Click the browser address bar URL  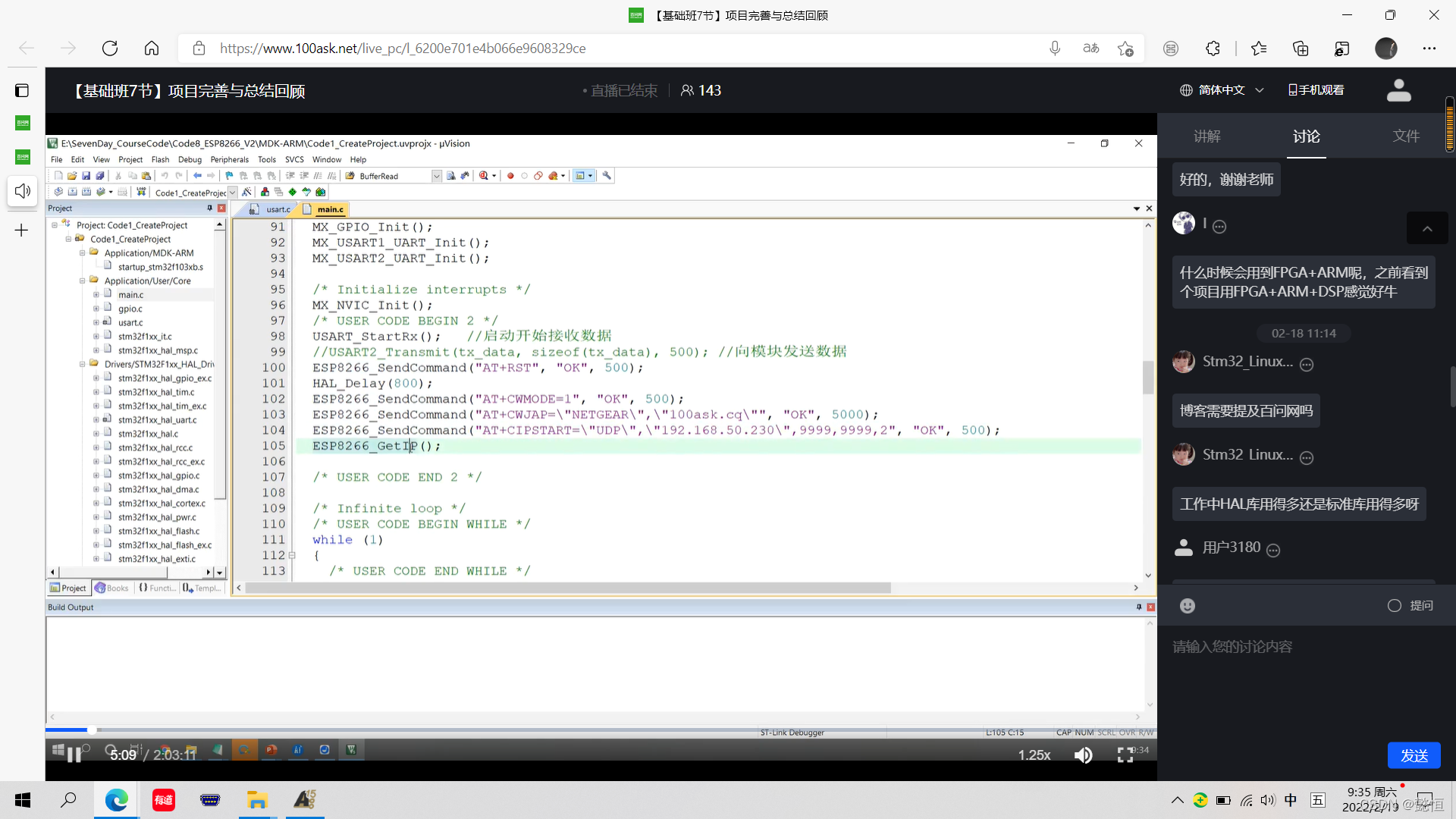403,49
